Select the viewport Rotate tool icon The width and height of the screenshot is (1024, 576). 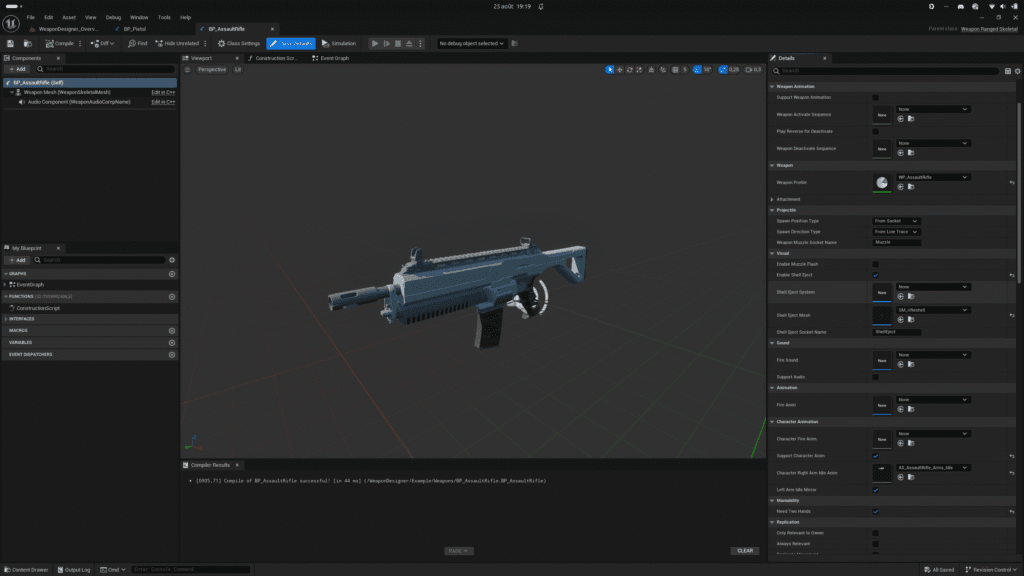point(630,69)
